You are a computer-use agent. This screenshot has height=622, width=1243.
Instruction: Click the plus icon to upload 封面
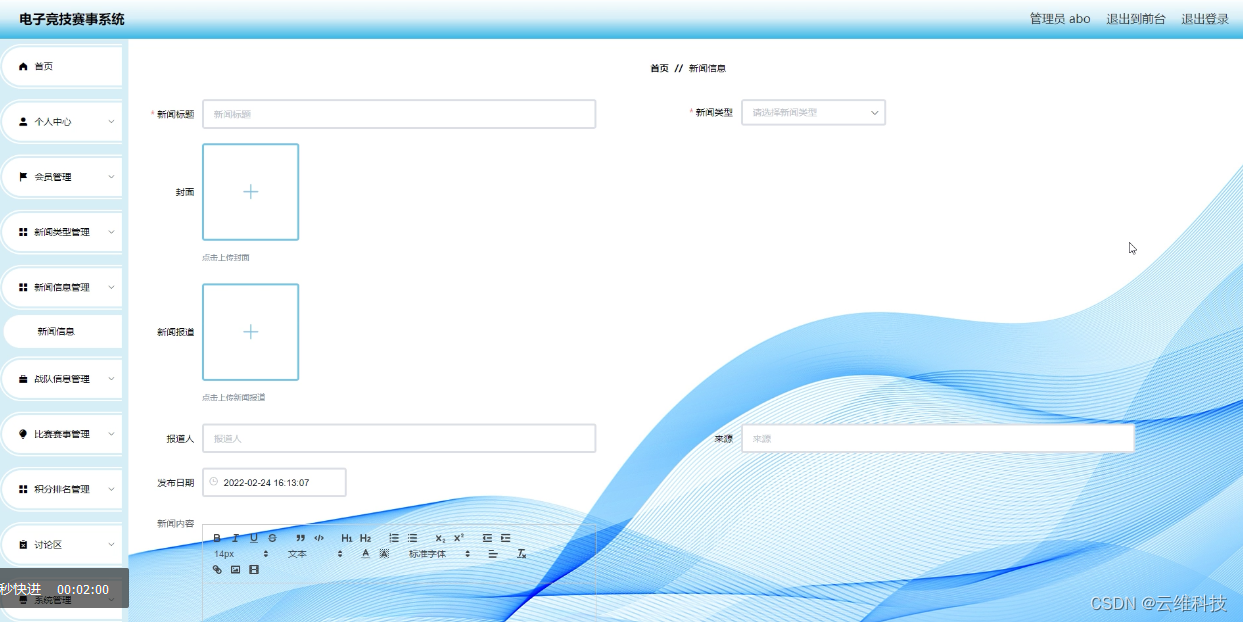250,192
